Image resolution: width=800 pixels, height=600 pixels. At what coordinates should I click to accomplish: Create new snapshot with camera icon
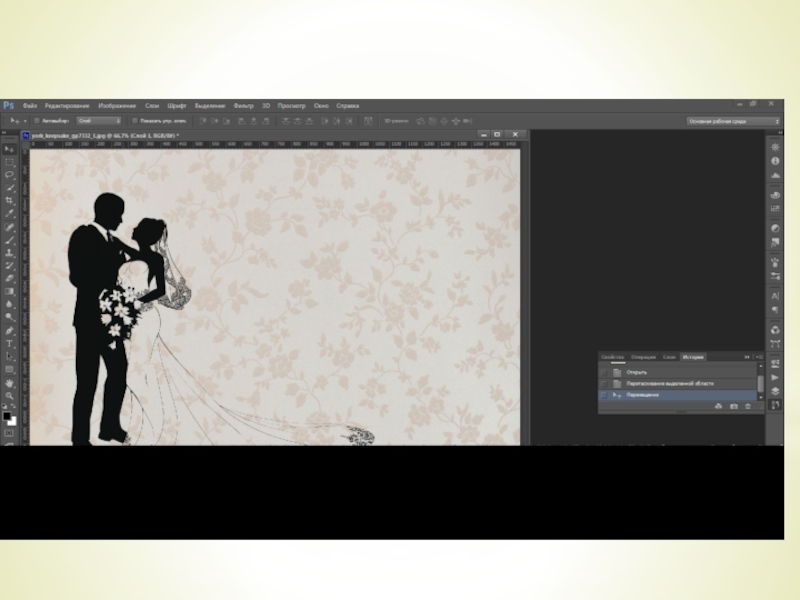pos(733,407)
